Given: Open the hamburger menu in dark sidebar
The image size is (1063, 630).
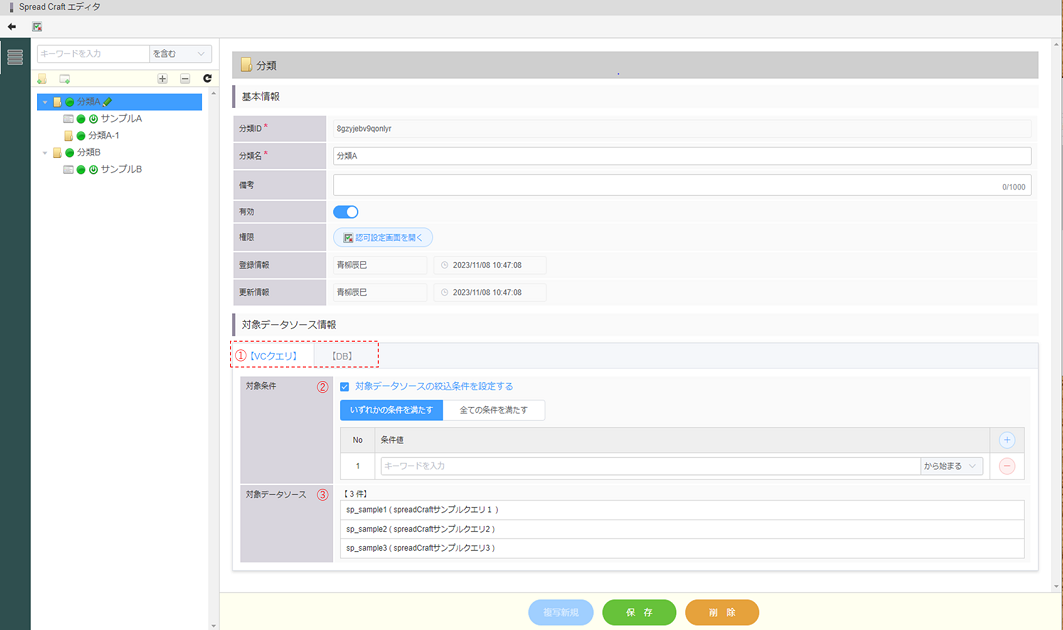Looking at the screenshot, I should click(15, 57).
